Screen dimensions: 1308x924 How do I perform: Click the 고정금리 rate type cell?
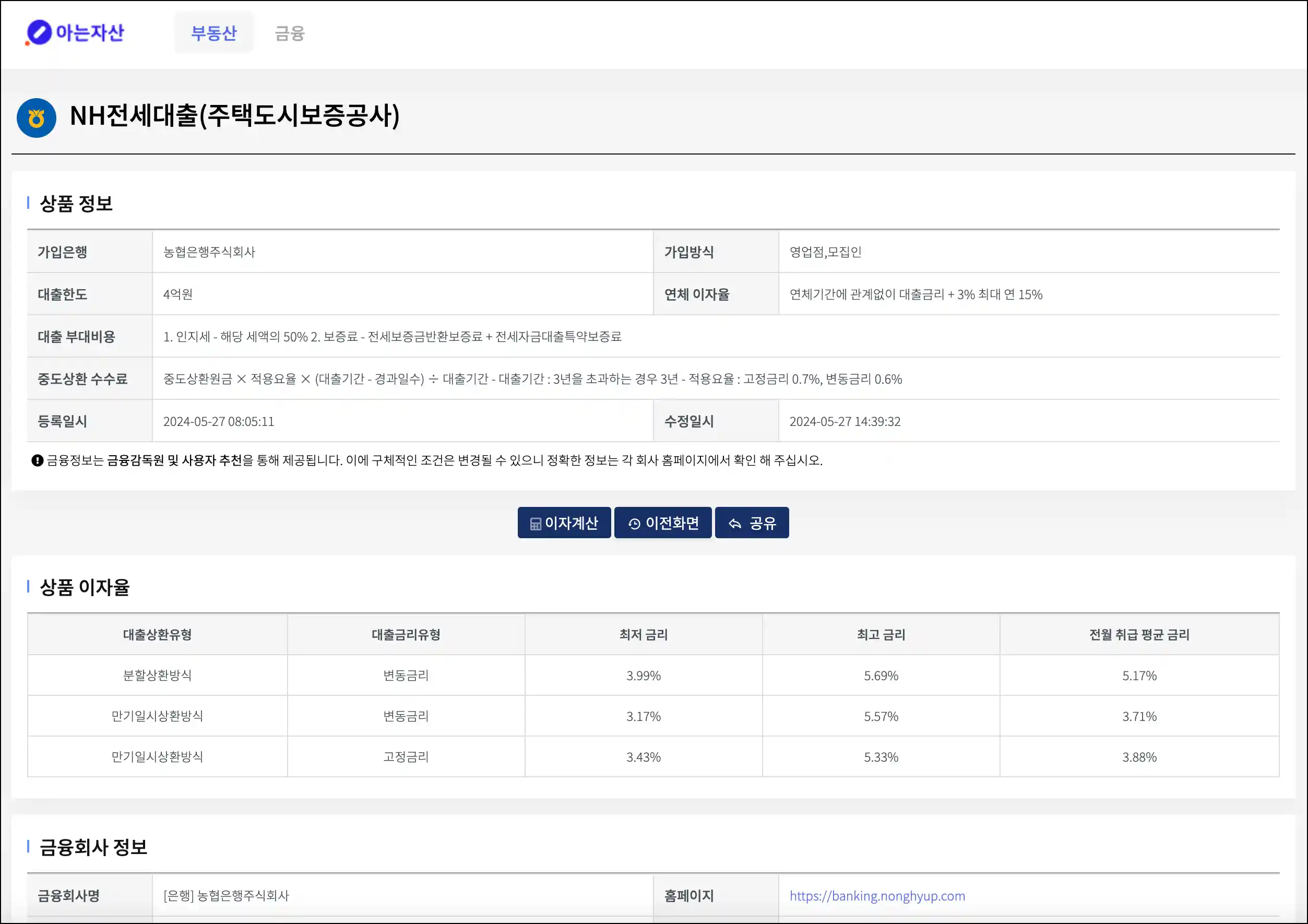pyautogui.click(x=406, y=756)
